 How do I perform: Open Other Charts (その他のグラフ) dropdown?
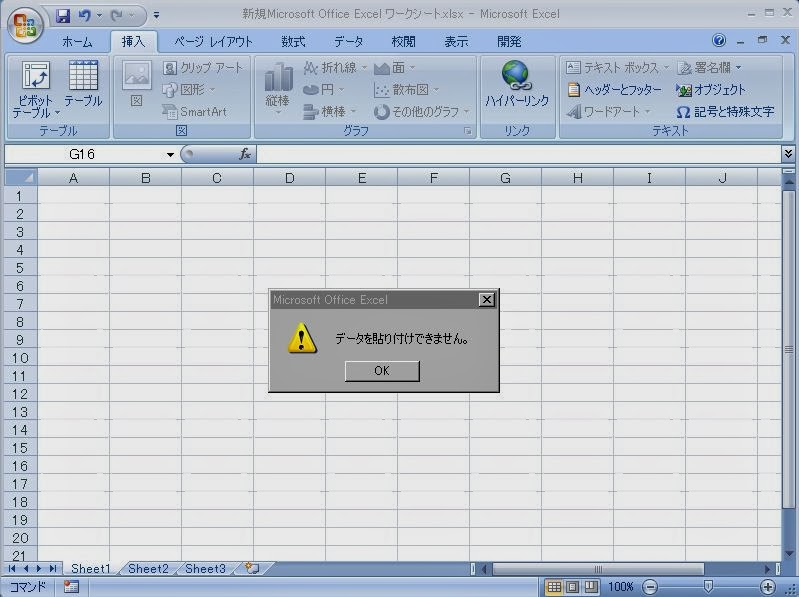pos(421,112)
